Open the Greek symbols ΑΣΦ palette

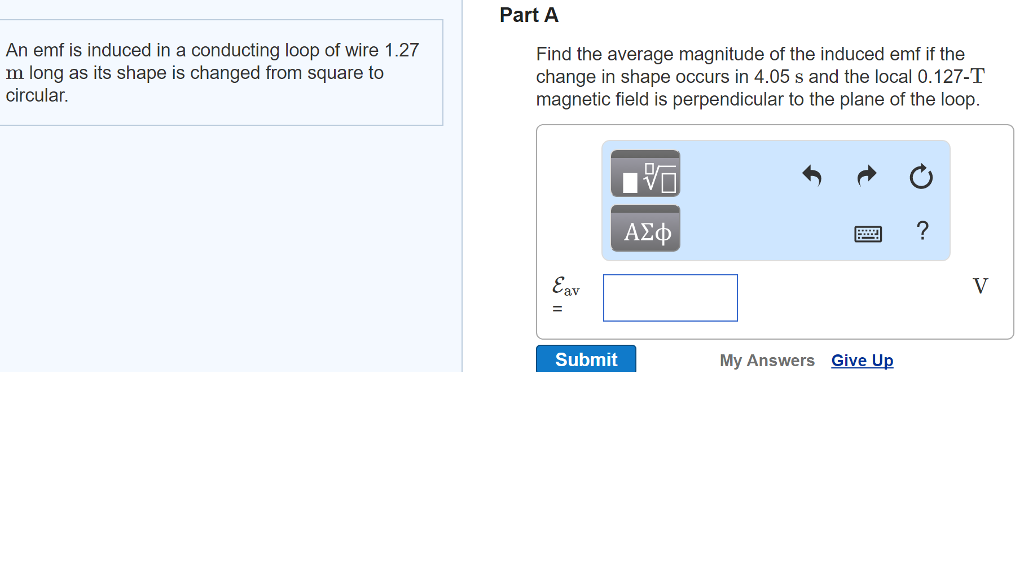[646, 231]
